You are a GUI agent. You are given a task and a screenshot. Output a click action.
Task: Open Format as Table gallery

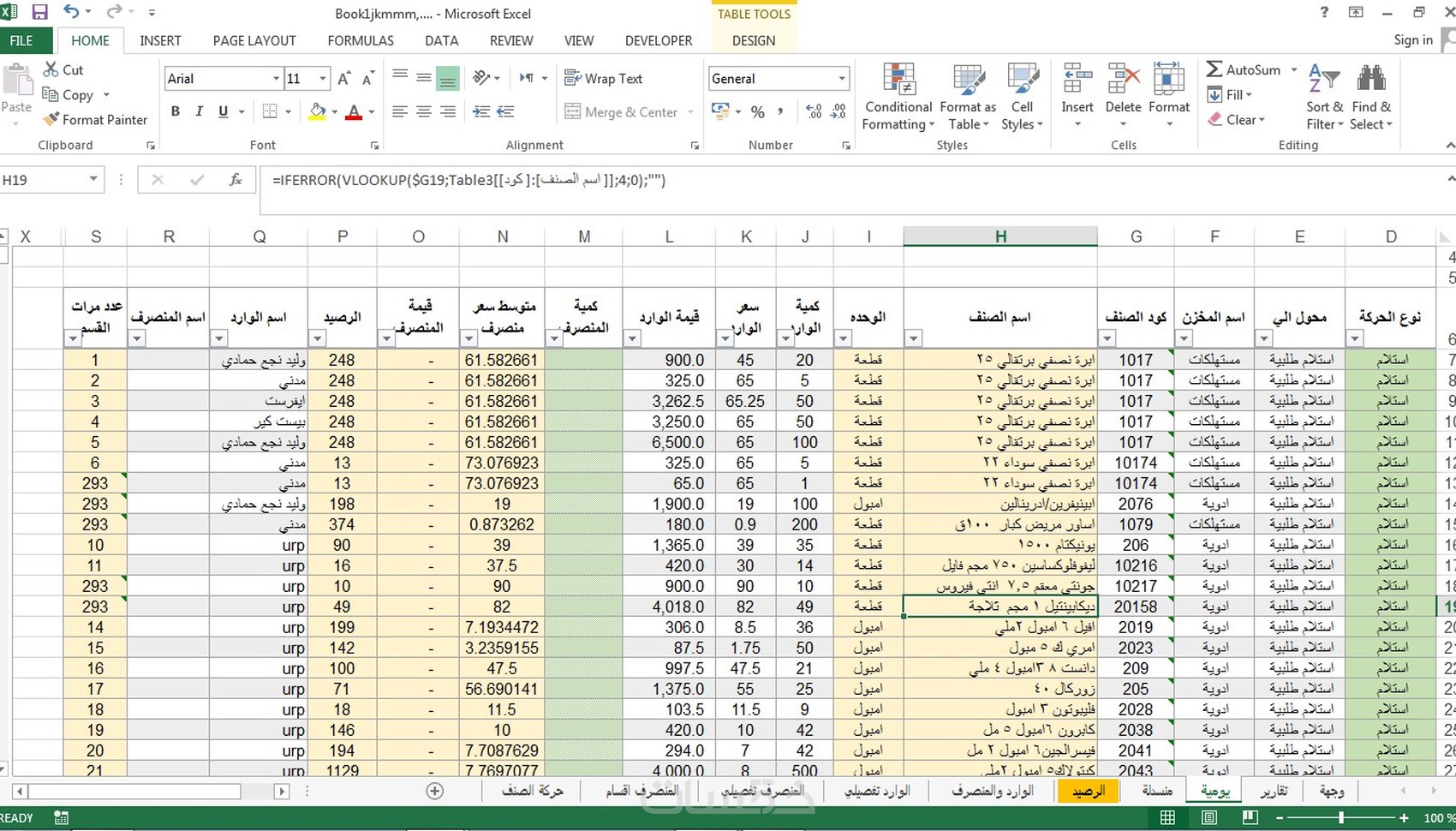pos(969,97)
